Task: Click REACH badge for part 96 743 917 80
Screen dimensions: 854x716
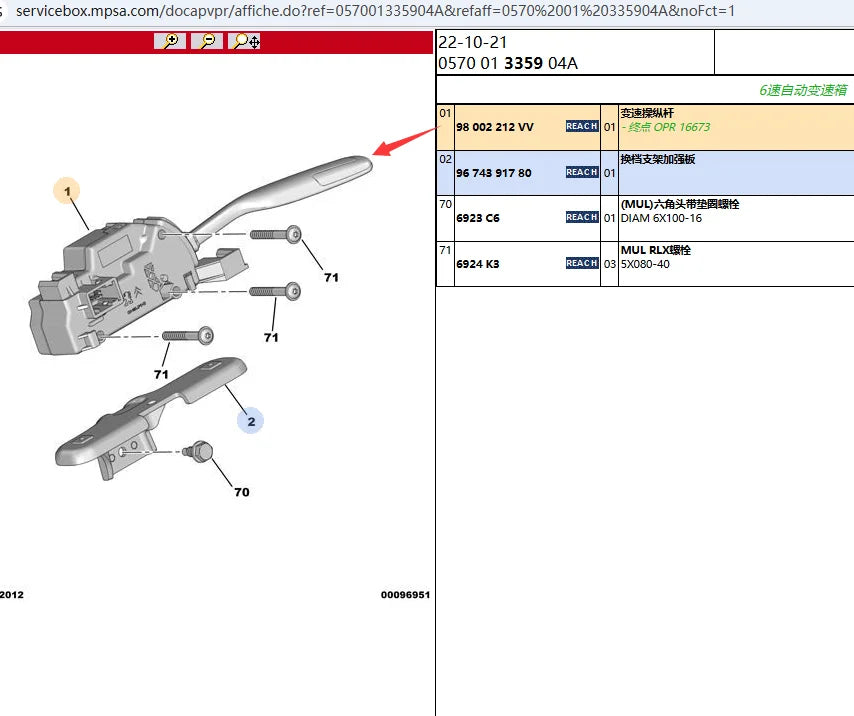Action: point(582,173)
